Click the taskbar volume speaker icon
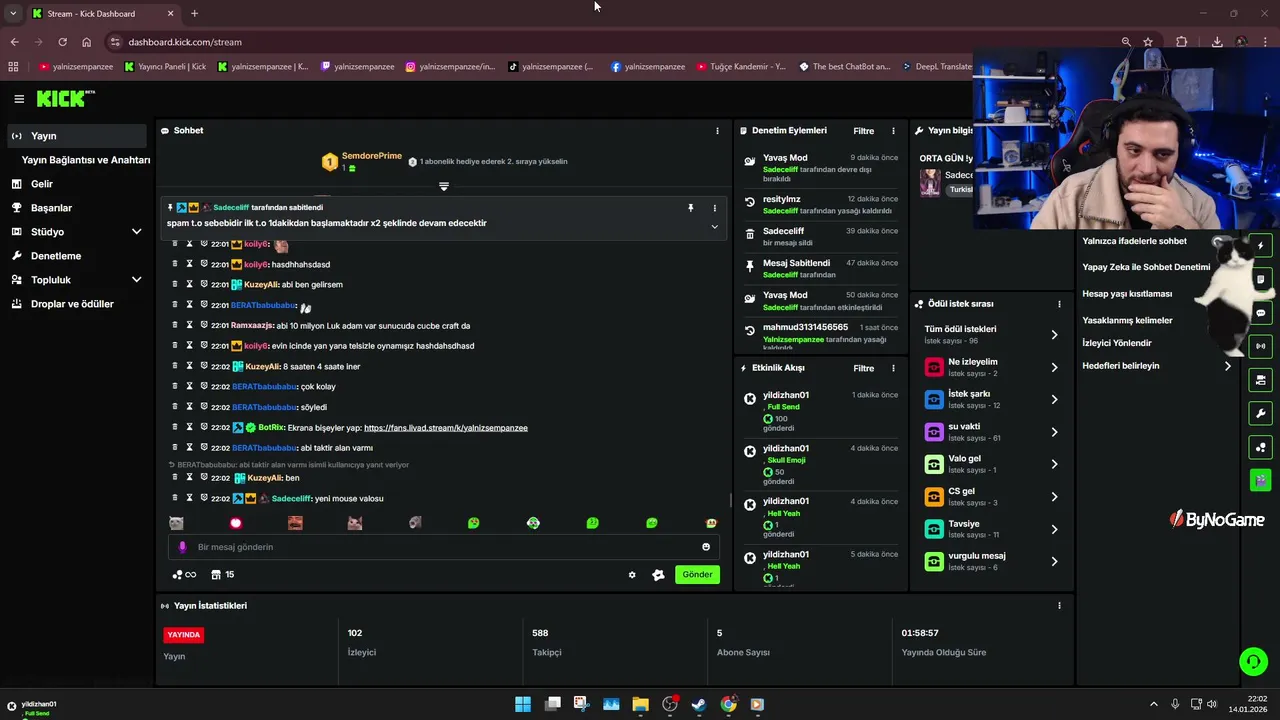Screen dimensions: 1280x720 tap(1212, 704)
